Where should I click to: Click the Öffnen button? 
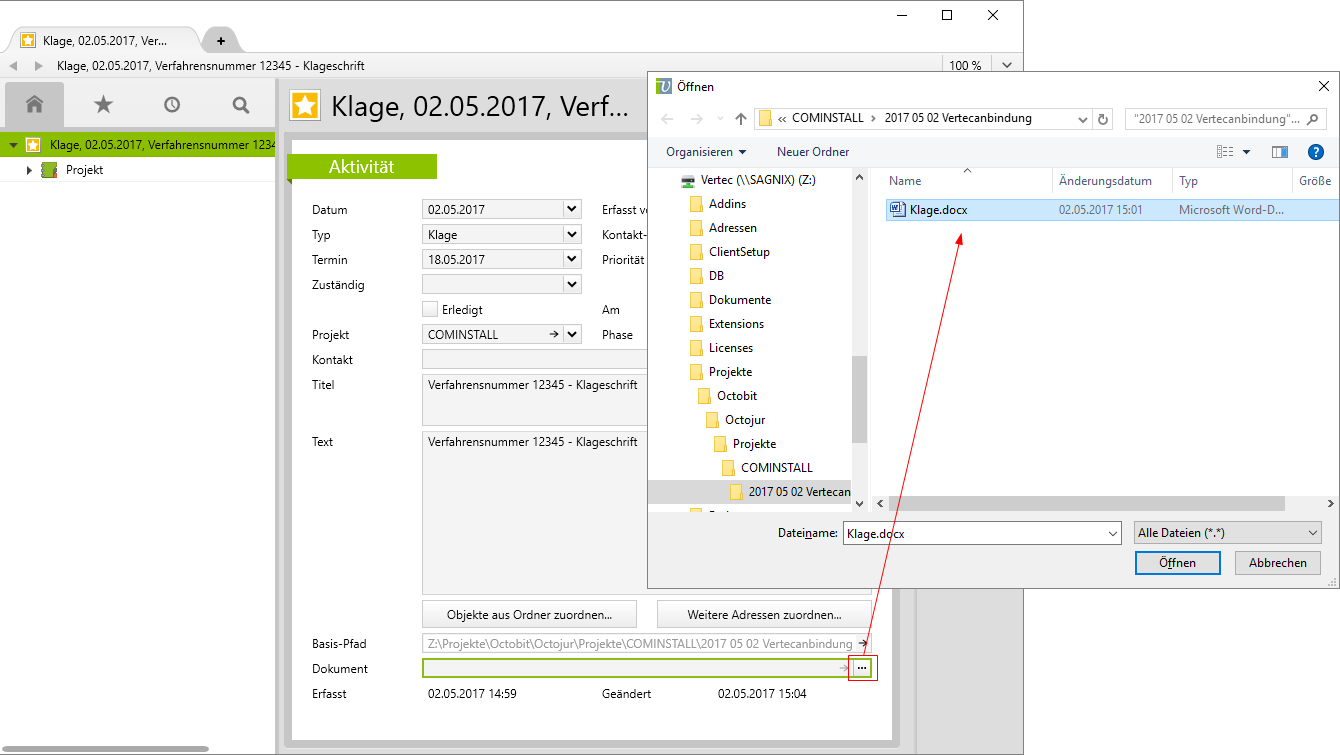(1177, 563)
